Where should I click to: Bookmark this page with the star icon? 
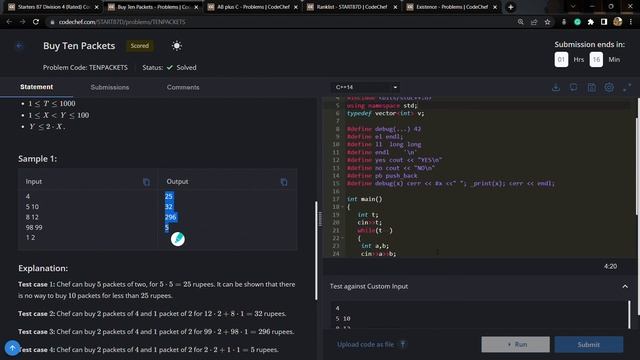tap(547, 22)
